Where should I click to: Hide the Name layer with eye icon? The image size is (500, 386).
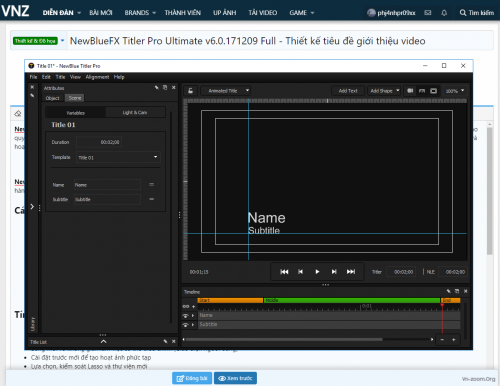[x=185, y=315]
